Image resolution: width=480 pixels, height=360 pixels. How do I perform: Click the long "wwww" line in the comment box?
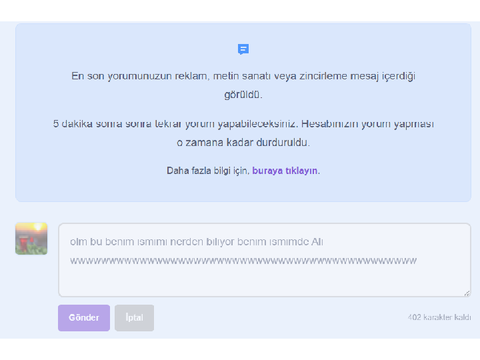[x=243, y=261]
